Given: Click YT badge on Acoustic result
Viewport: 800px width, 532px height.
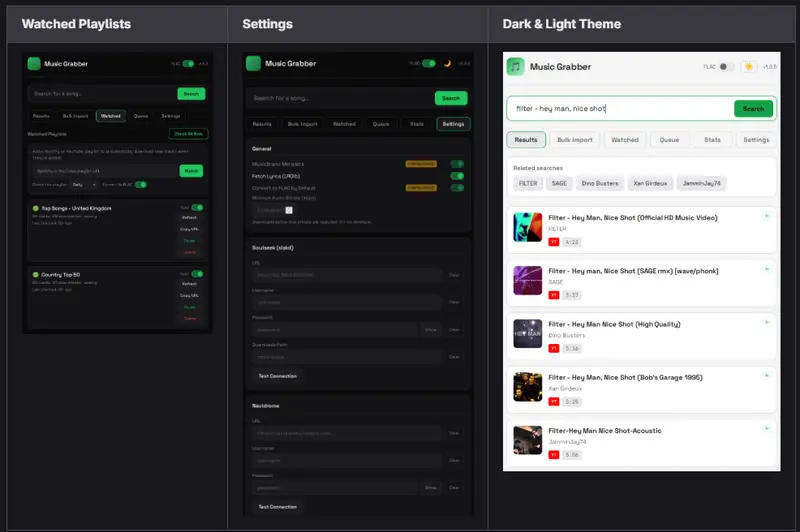Looking at the screenshot, I should click(x=554, y=455).
